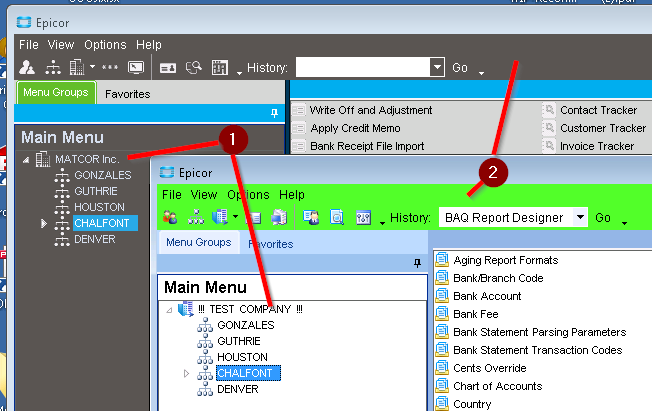
Task: Click Go button in green toolbar
Action: click(603, 218)
